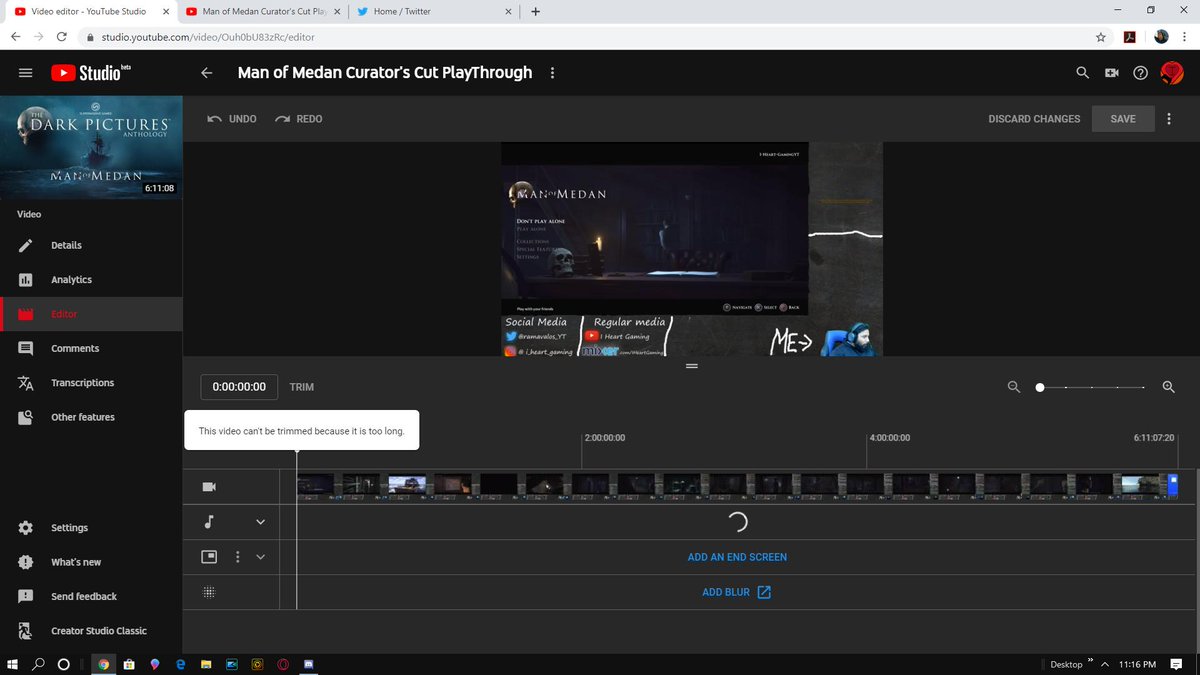This screenshot has width=1200, height=675.
Task: Go back using the arrow beside the video title
Action: coord(207,73)
